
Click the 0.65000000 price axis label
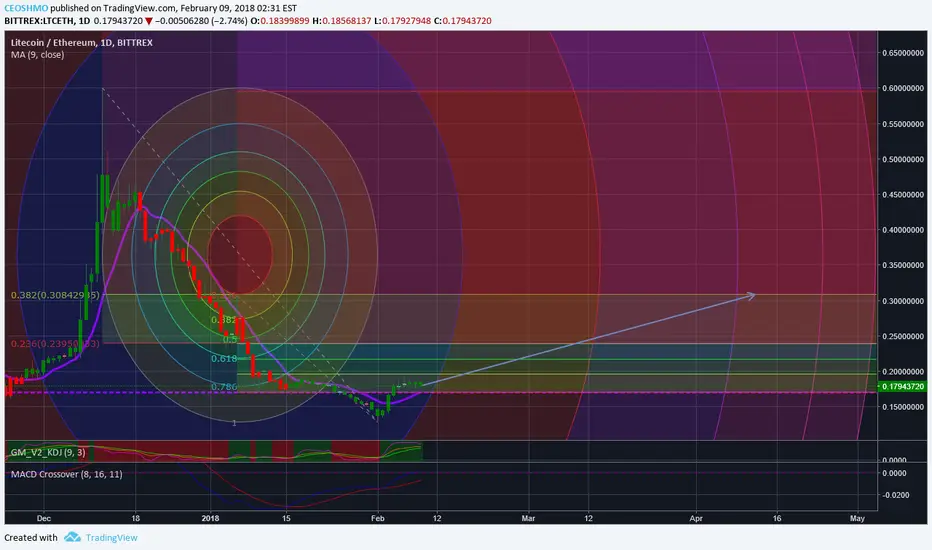pos(903,53)
